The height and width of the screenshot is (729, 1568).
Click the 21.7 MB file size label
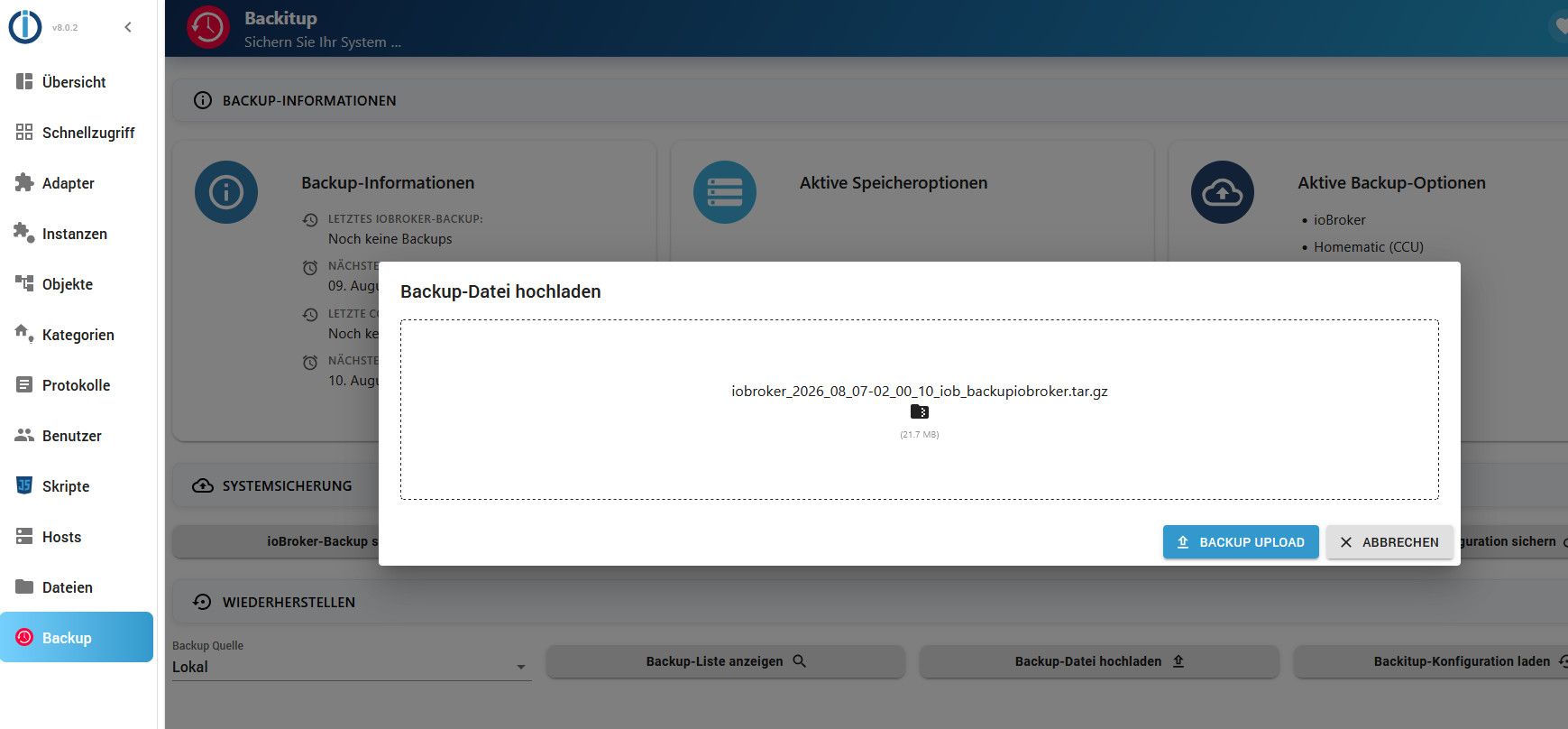pyautogui.click(x=920, y=435)
